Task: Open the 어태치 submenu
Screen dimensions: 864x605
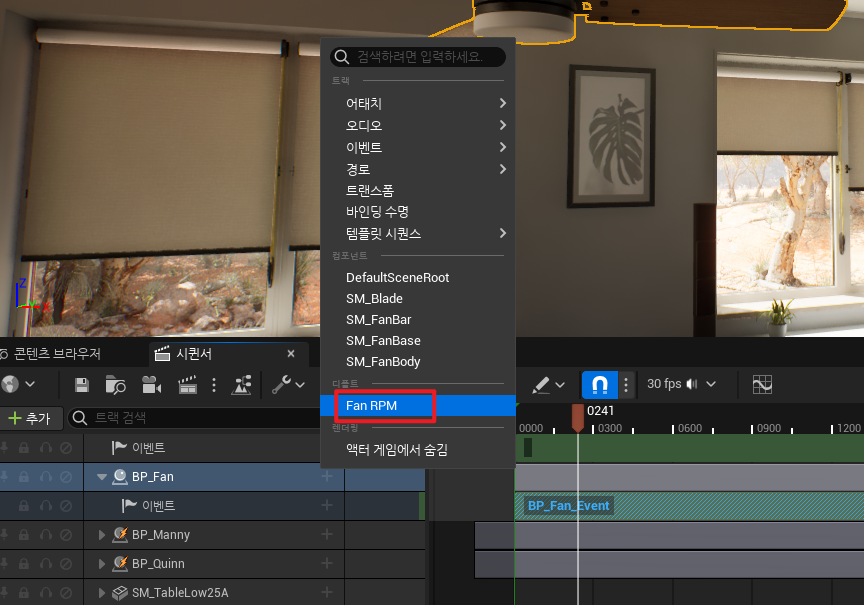Action: (418, 103)
